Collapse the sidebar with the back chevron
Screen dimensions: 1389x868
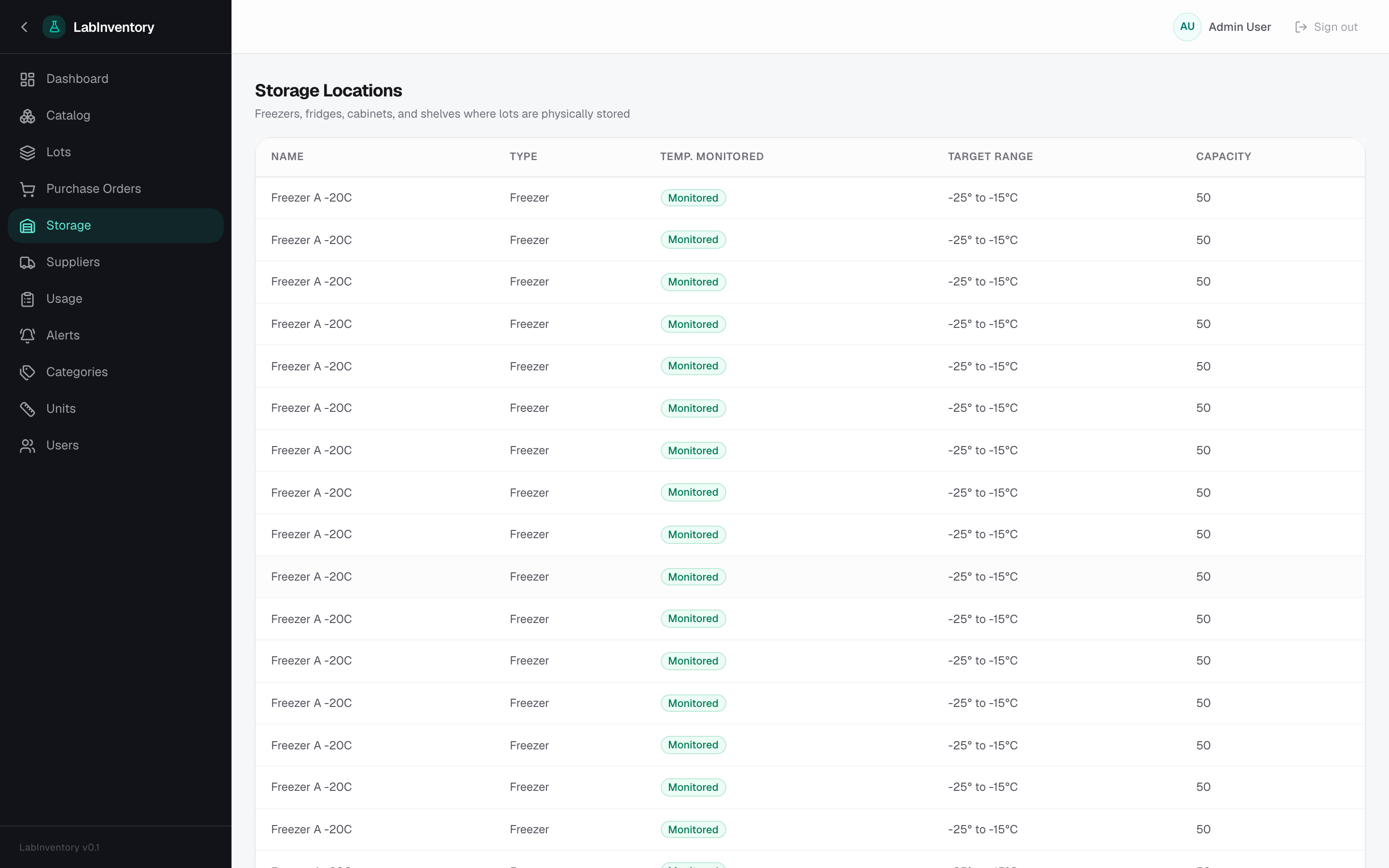tap(24, 27)
